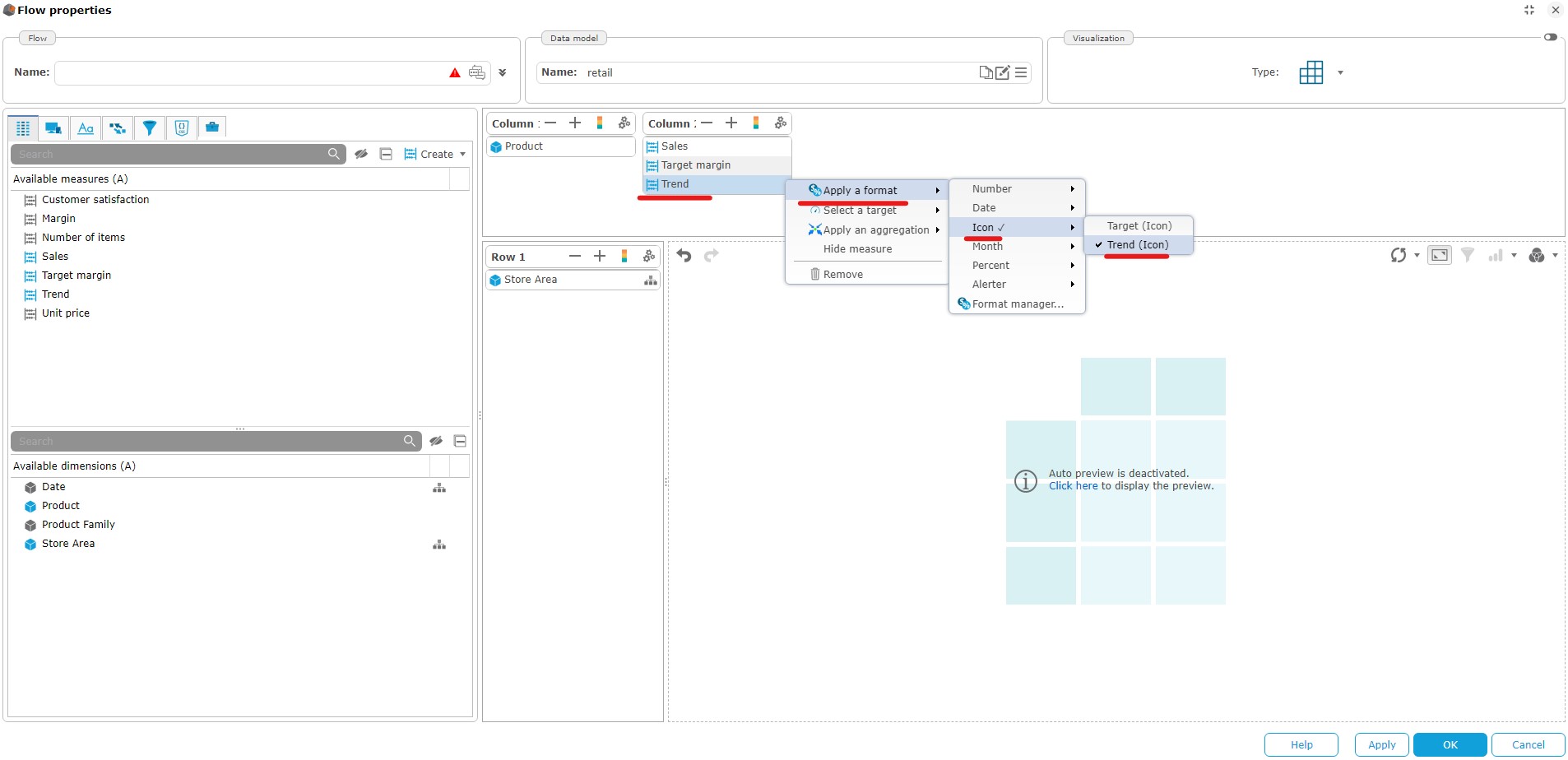Click the refresh preview icon
Image resolution: width=1568 pixels, height=760 pixels.
tap(1398, 256)
